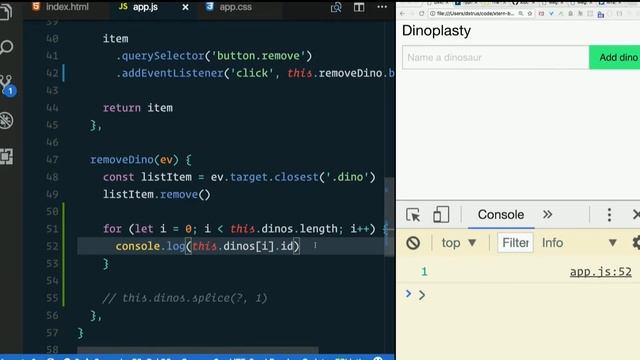The width and height of the screenshot is (640, 360).
Task: Open console settings gear icon
Action: pos(636,243)
